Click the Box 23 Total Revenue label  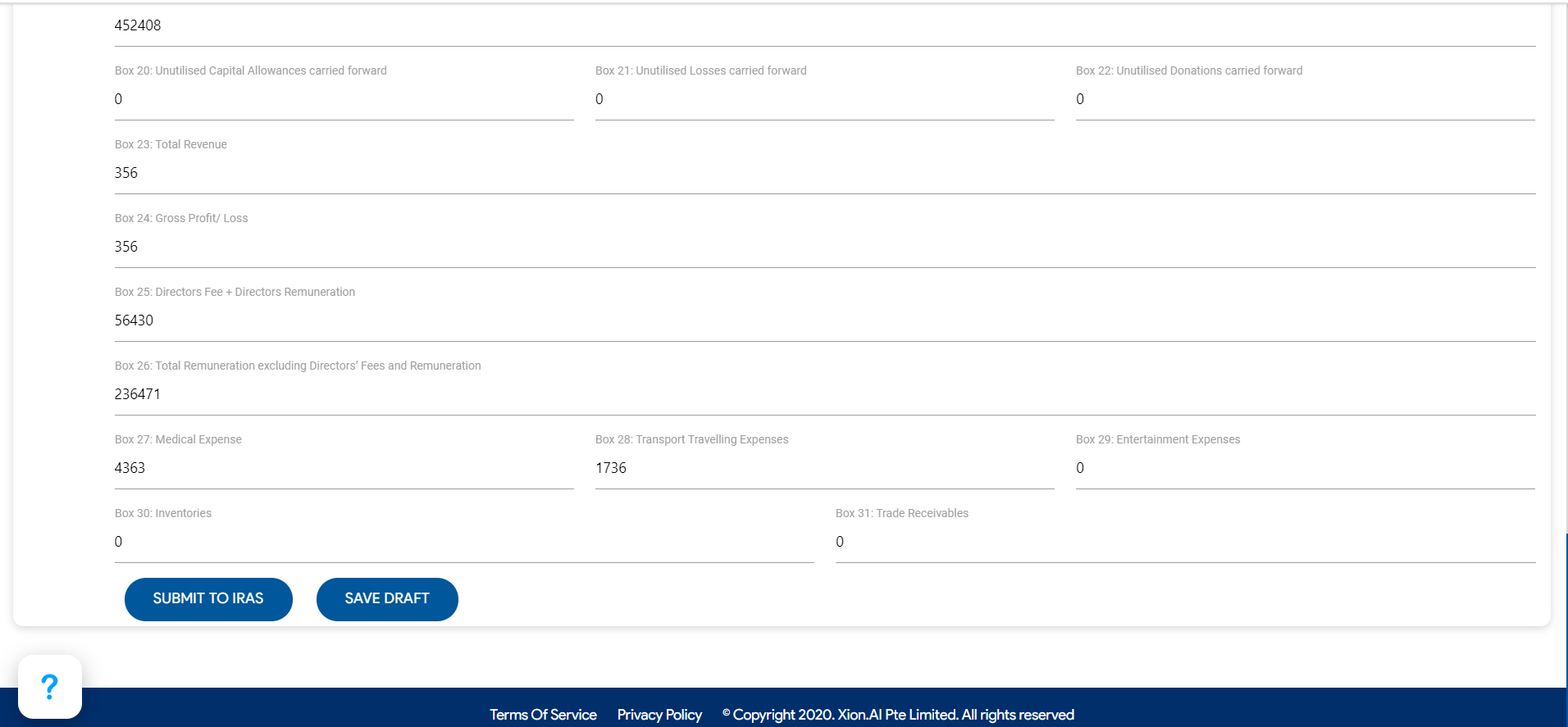pyautogui.click(x=171, y=144)
